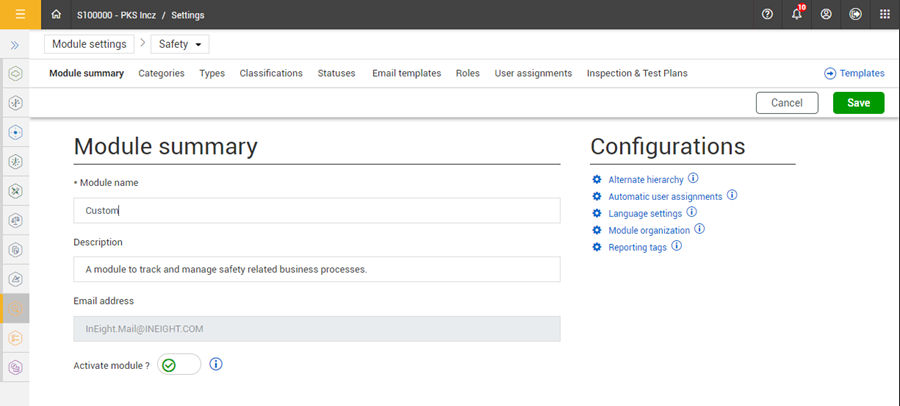Viewport: 900px width, 406px height.
Task: View notifications bell icon
Action: 797,14
